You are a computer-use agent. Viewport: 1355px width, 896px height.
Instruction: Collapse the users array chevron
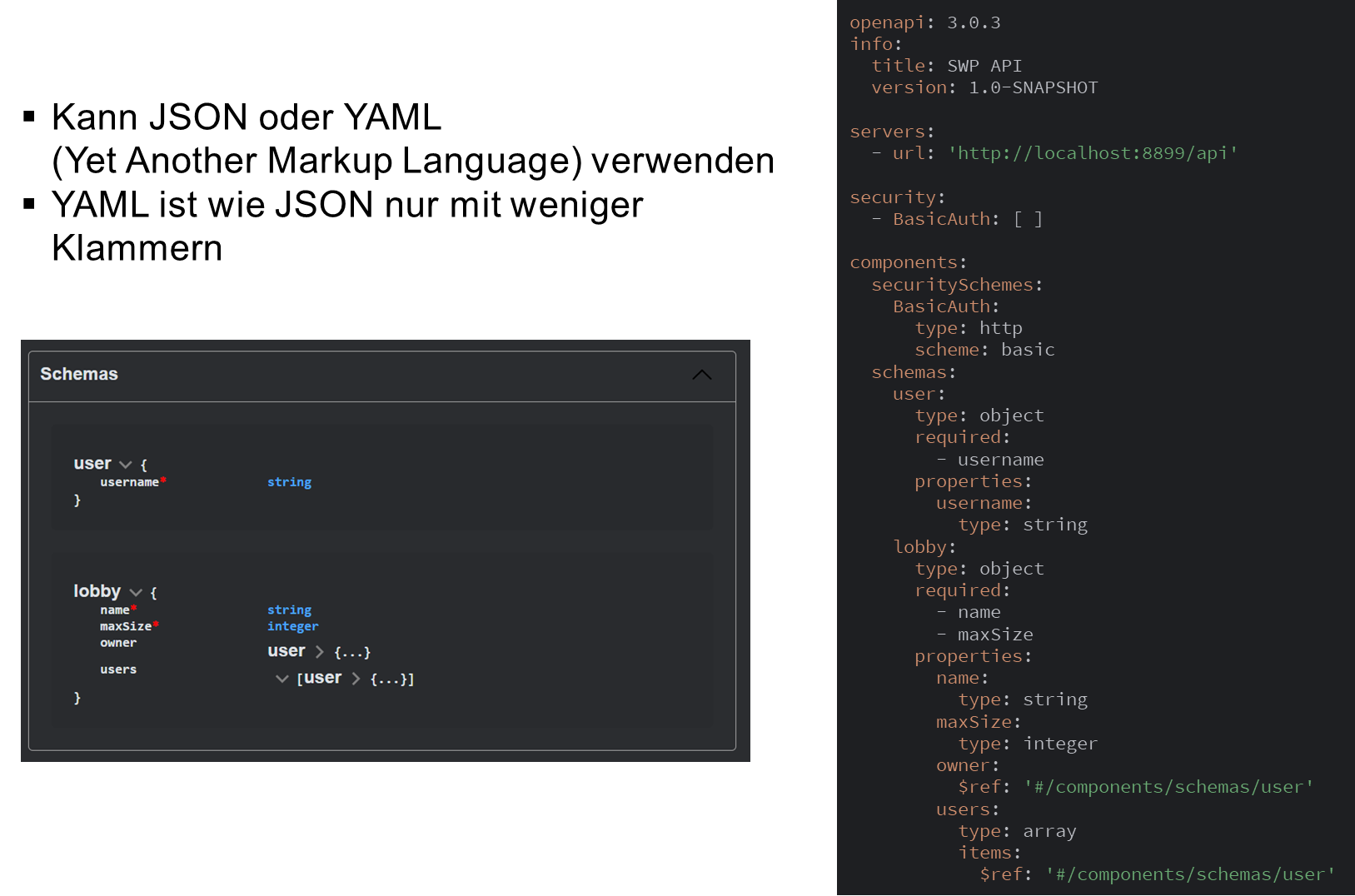coord(281,679)
